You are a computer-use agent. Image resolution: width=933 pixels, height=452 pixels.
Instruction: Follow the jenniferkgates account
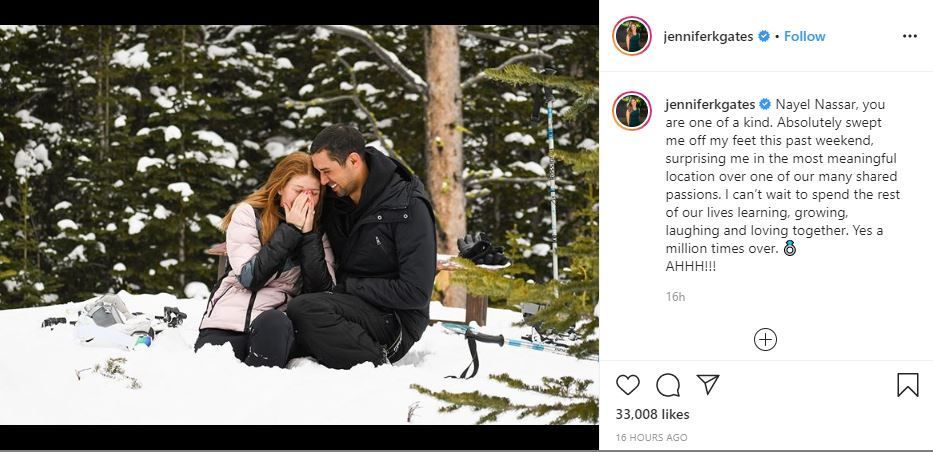[804, 36]
